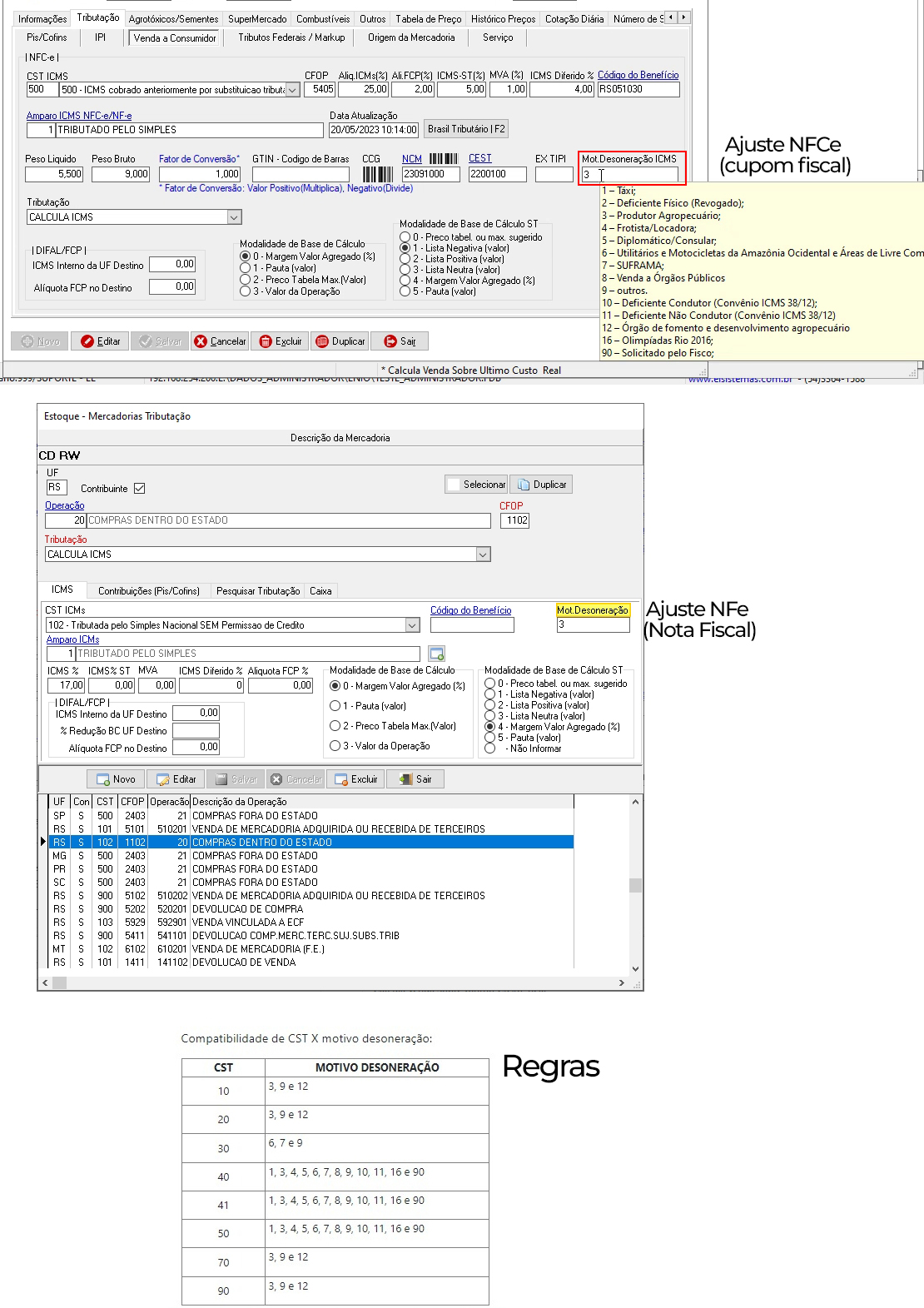Open SuperMercado tab

258,19
